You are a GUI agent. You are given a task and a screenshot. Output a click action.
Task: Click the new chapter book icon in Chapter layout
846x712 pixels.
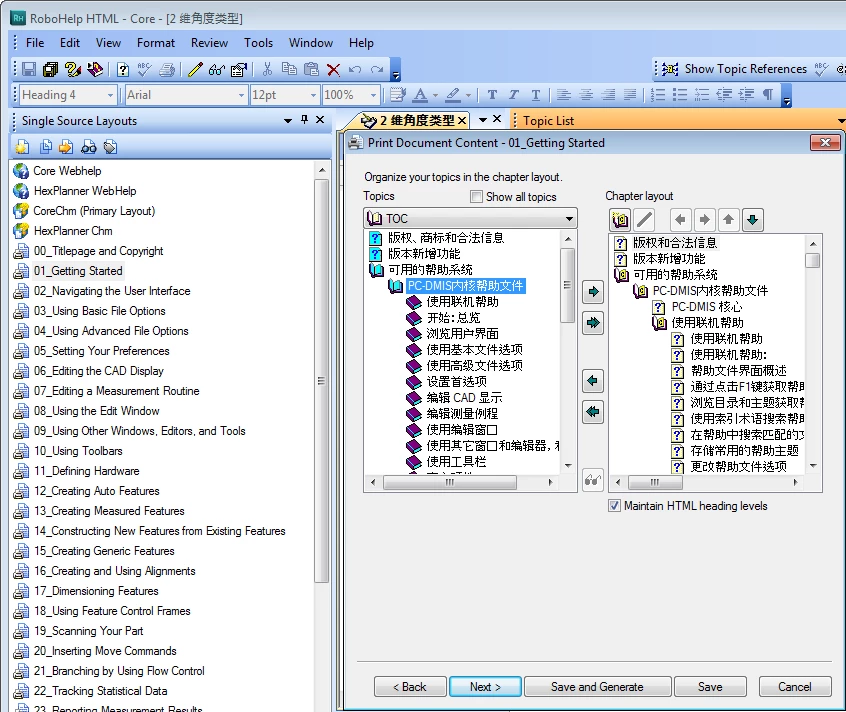pyautogui.click(x=620, y=220)
